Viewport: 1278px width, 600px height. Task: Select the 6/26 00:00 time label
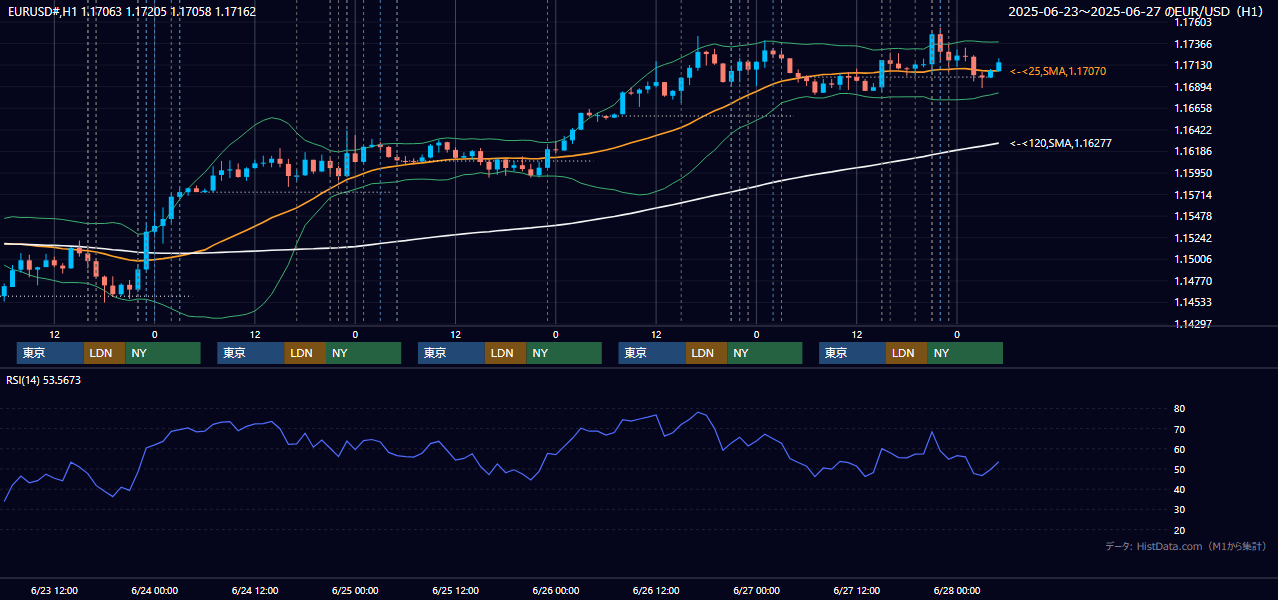(556, 590)
